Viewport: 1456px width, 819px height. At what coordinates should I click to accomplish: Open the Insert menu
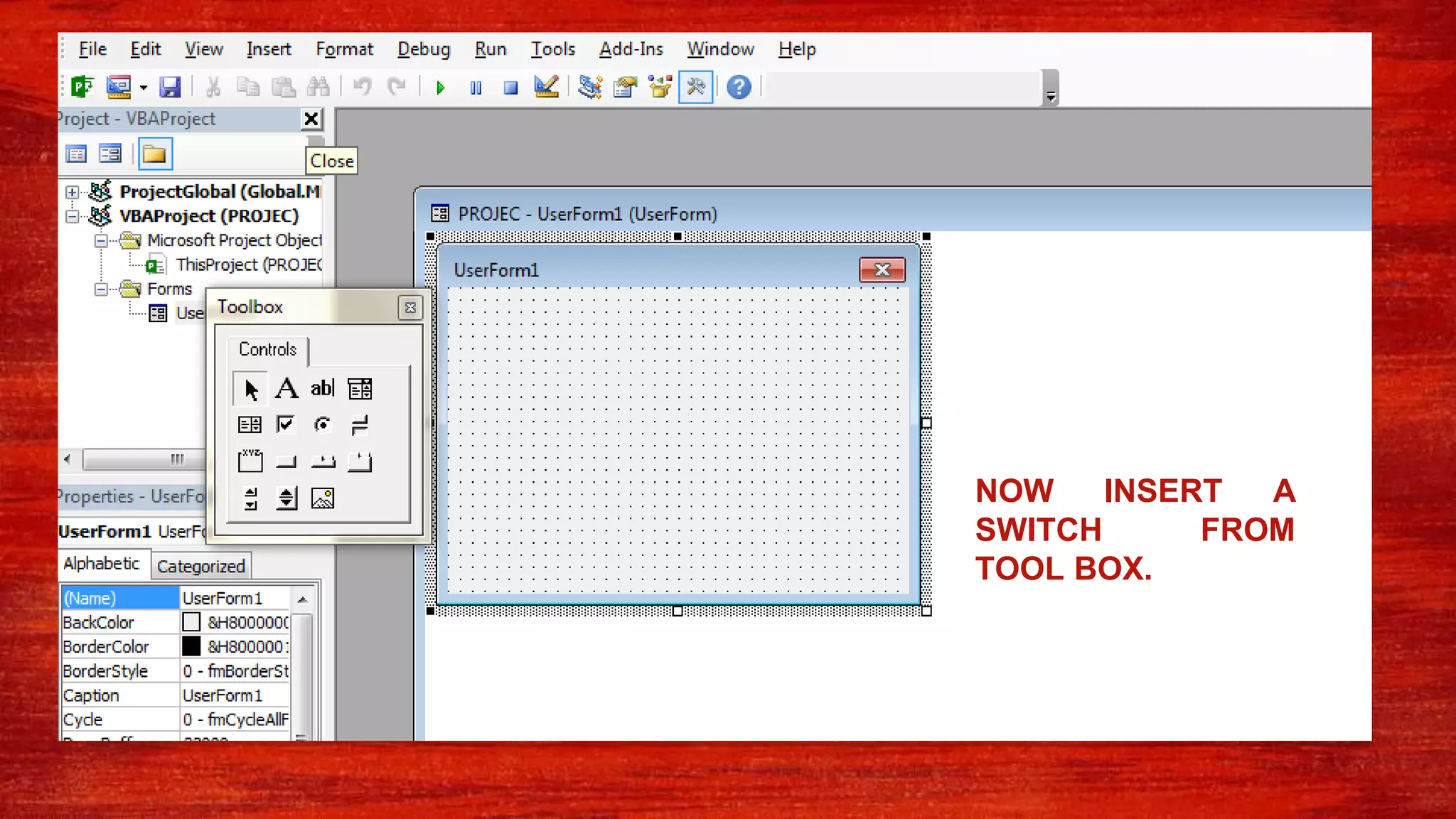coord(269,49)
